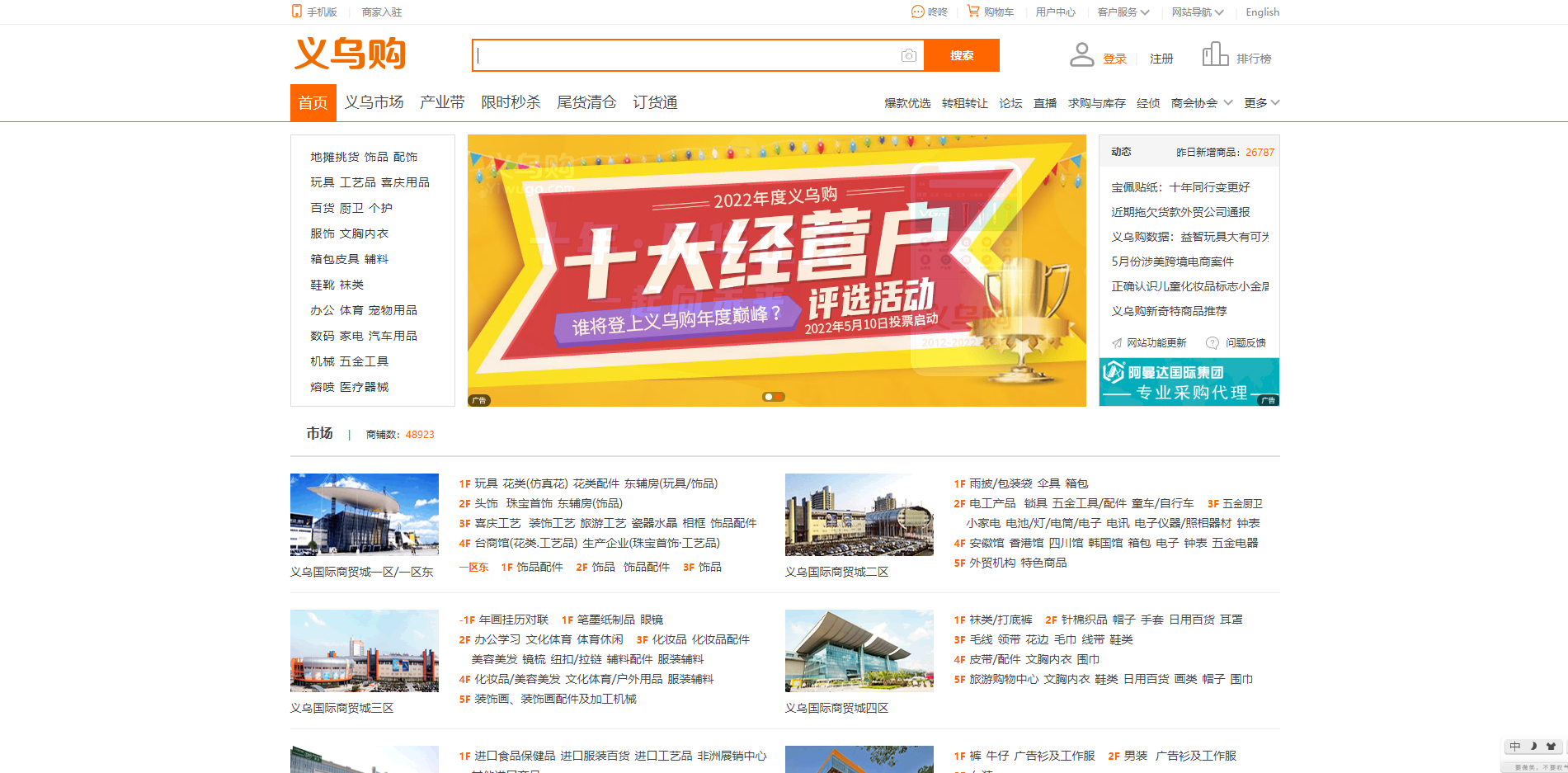
Task: Click the paper-plane icon for 网站功能更新
Action: click(1118, 342)
